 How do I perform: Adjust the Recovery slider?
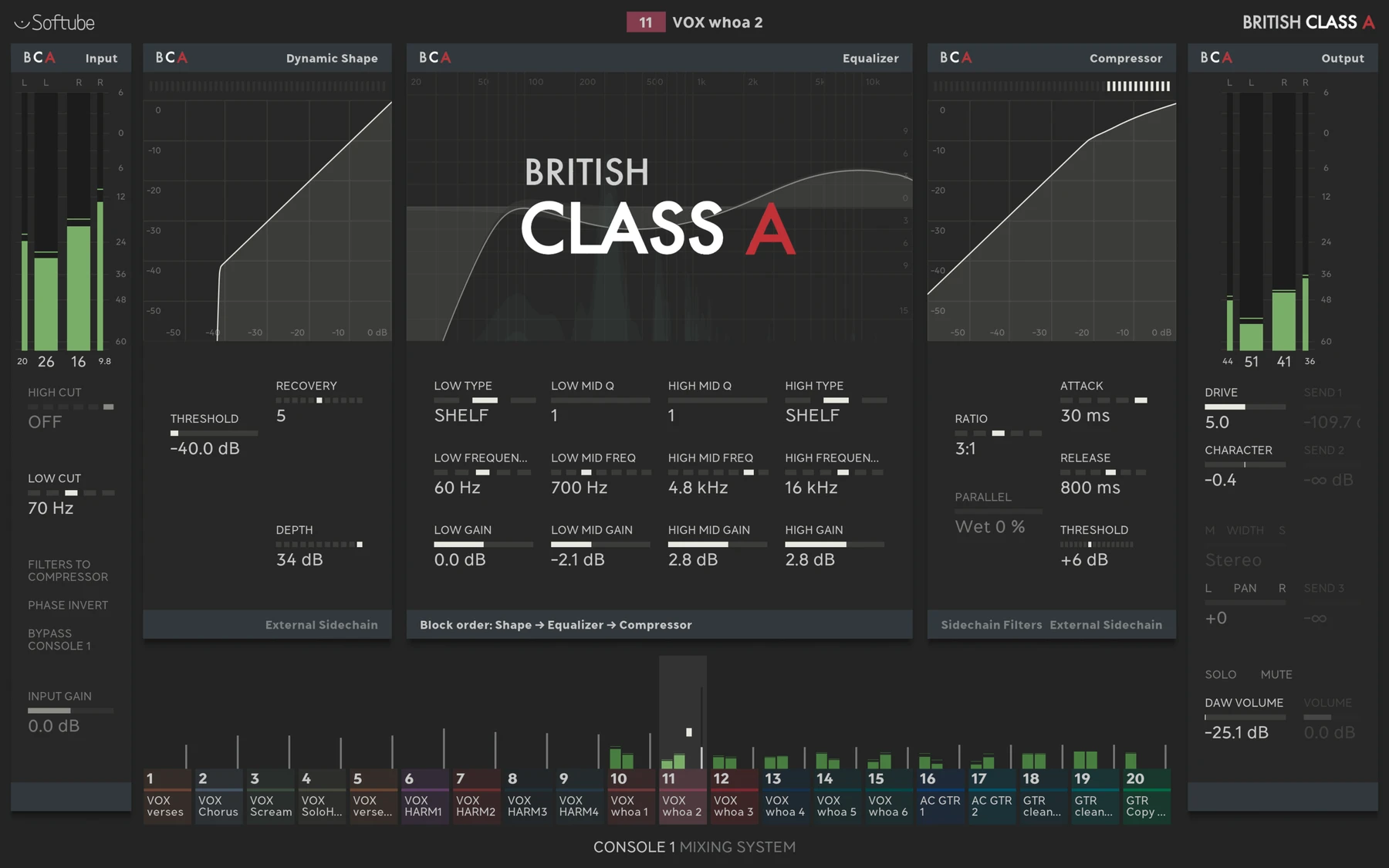(319, 400)
